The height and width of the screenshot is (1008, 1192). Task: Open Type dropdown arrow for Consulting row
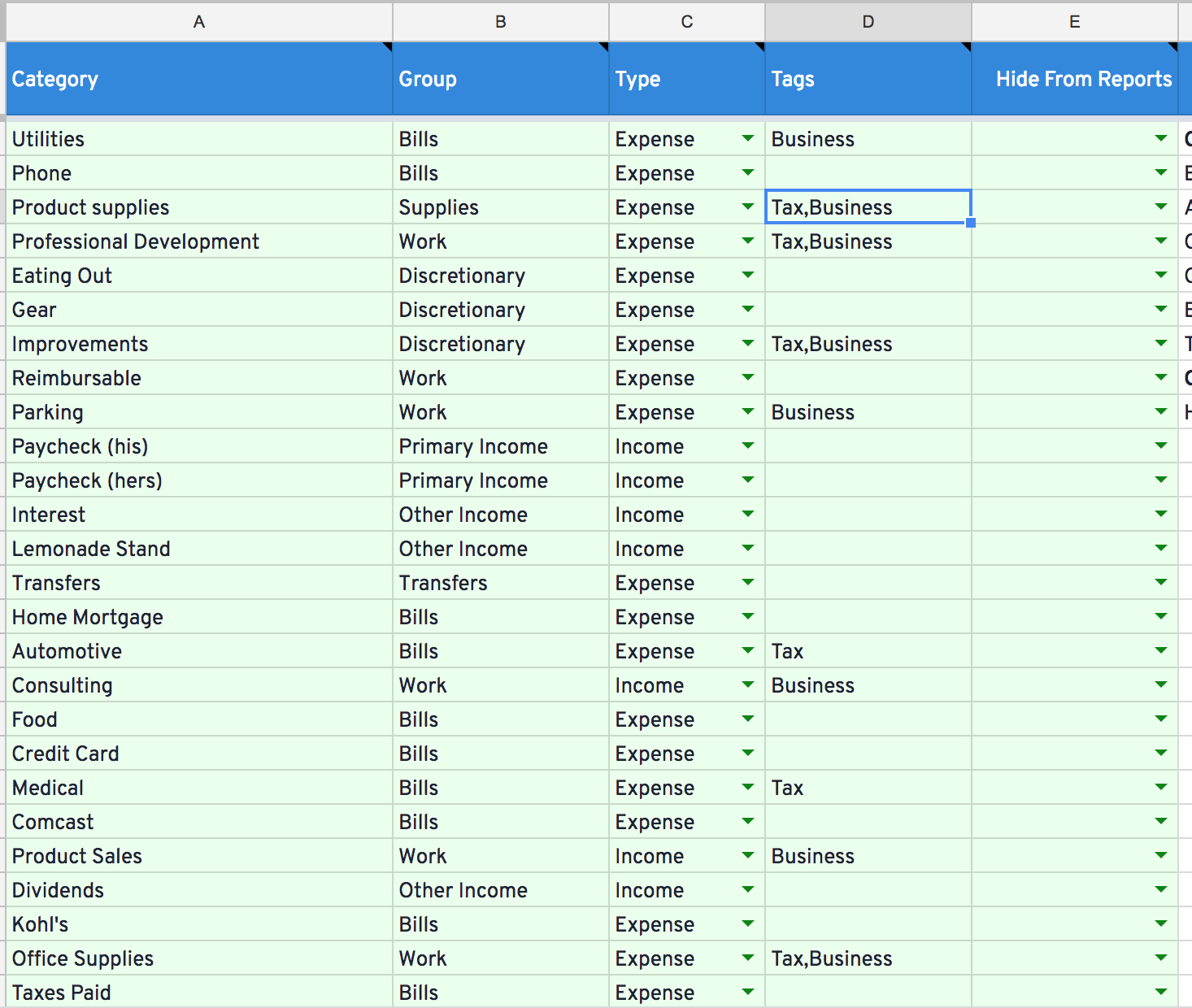[x=748, y=685]
